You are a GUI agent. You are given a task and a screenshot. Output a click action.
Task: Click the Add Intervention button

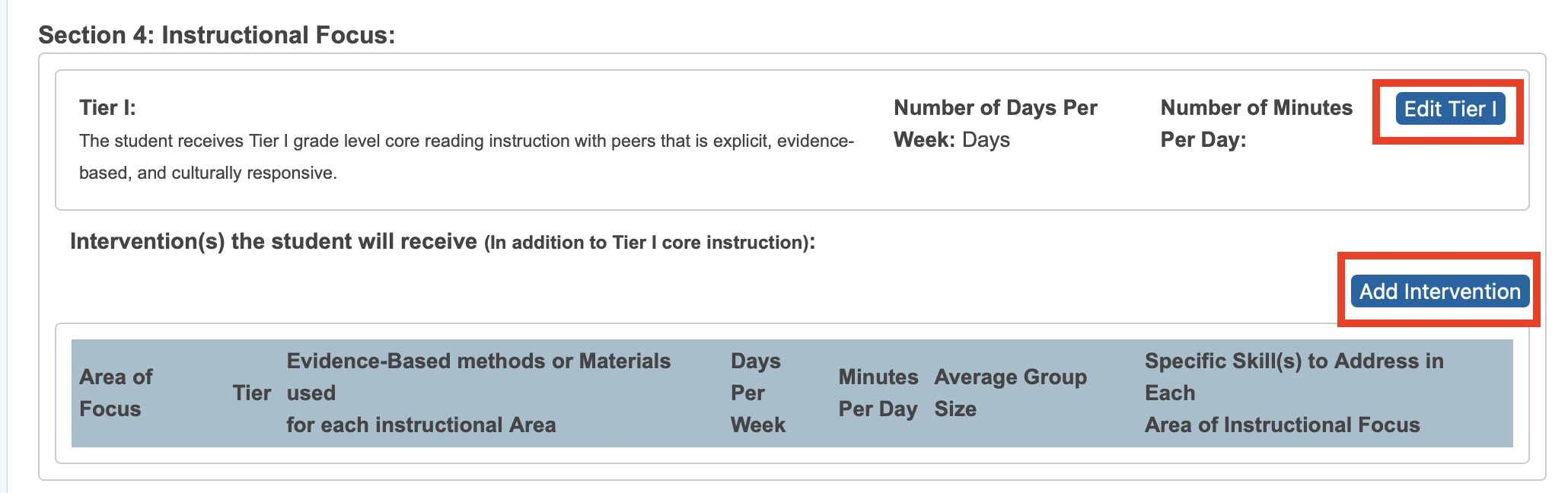(x=1439, y=290)
